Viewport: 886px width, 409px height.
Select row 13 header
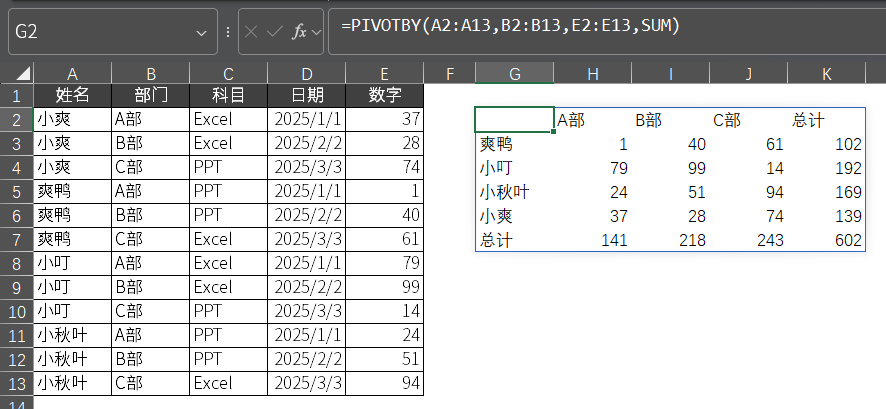(x=17, y=384)
